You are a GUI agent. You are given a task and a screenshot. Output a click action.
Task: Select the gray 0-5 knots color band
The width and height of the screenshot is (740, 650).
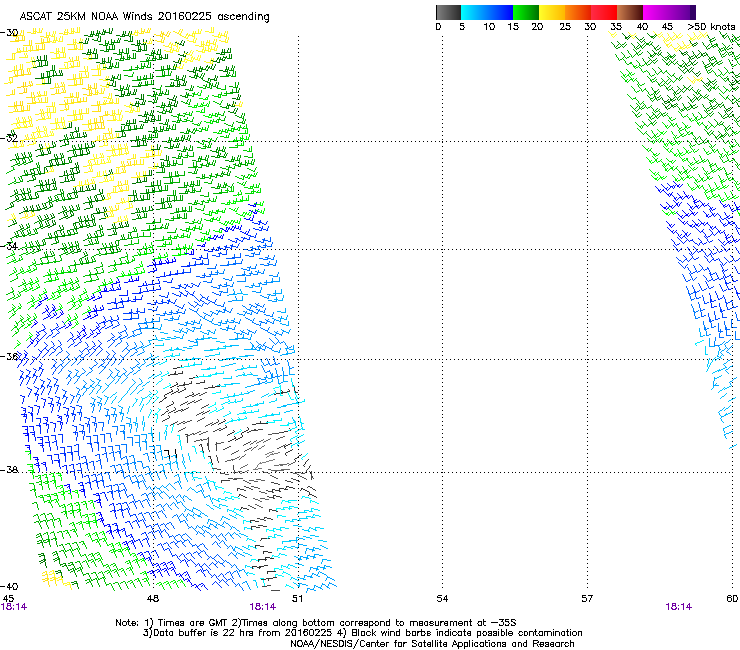[448, 12]
